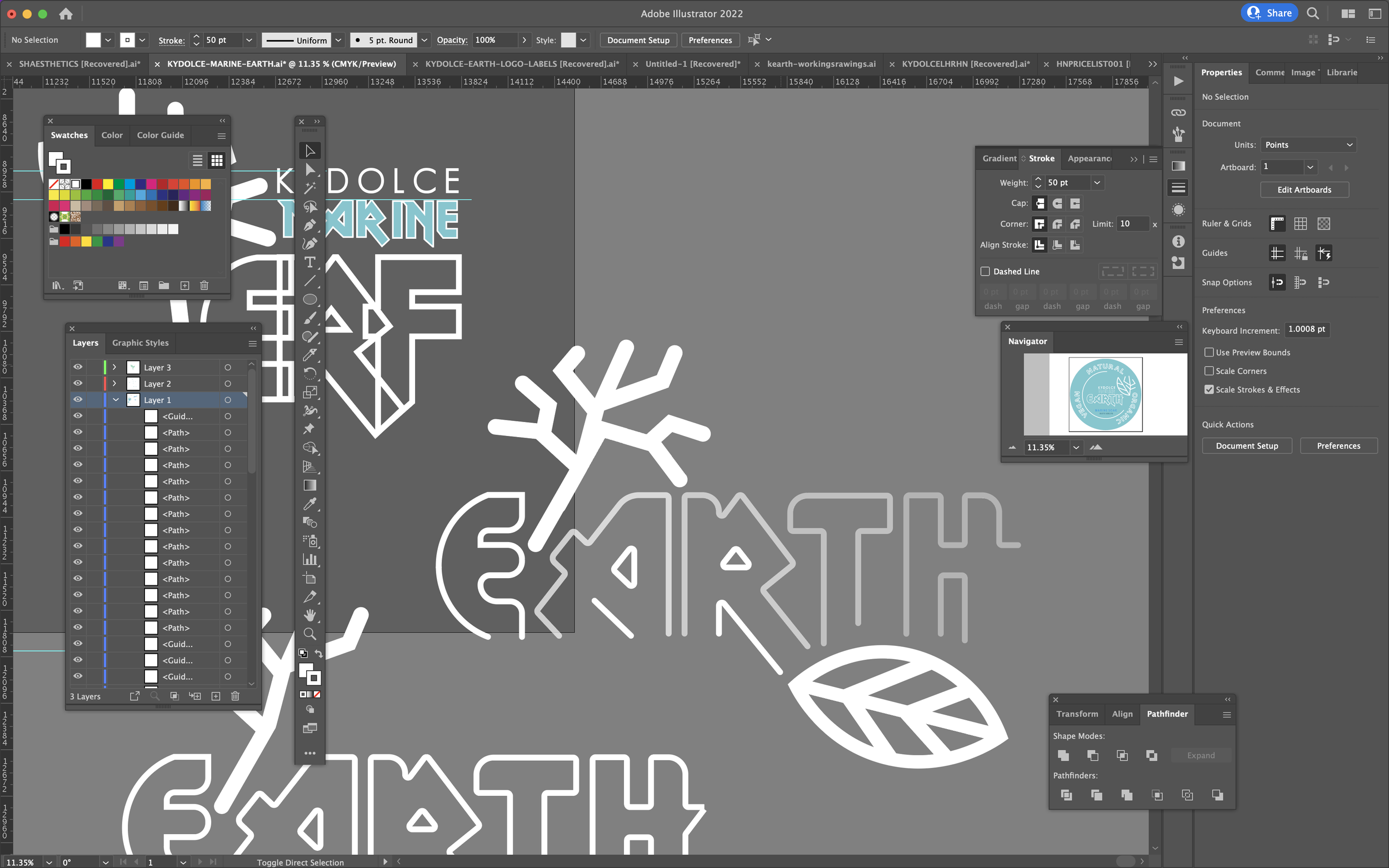Select the Type tool in the toolbar
The height and width of the screenshot is (868, 1389).
309,262
